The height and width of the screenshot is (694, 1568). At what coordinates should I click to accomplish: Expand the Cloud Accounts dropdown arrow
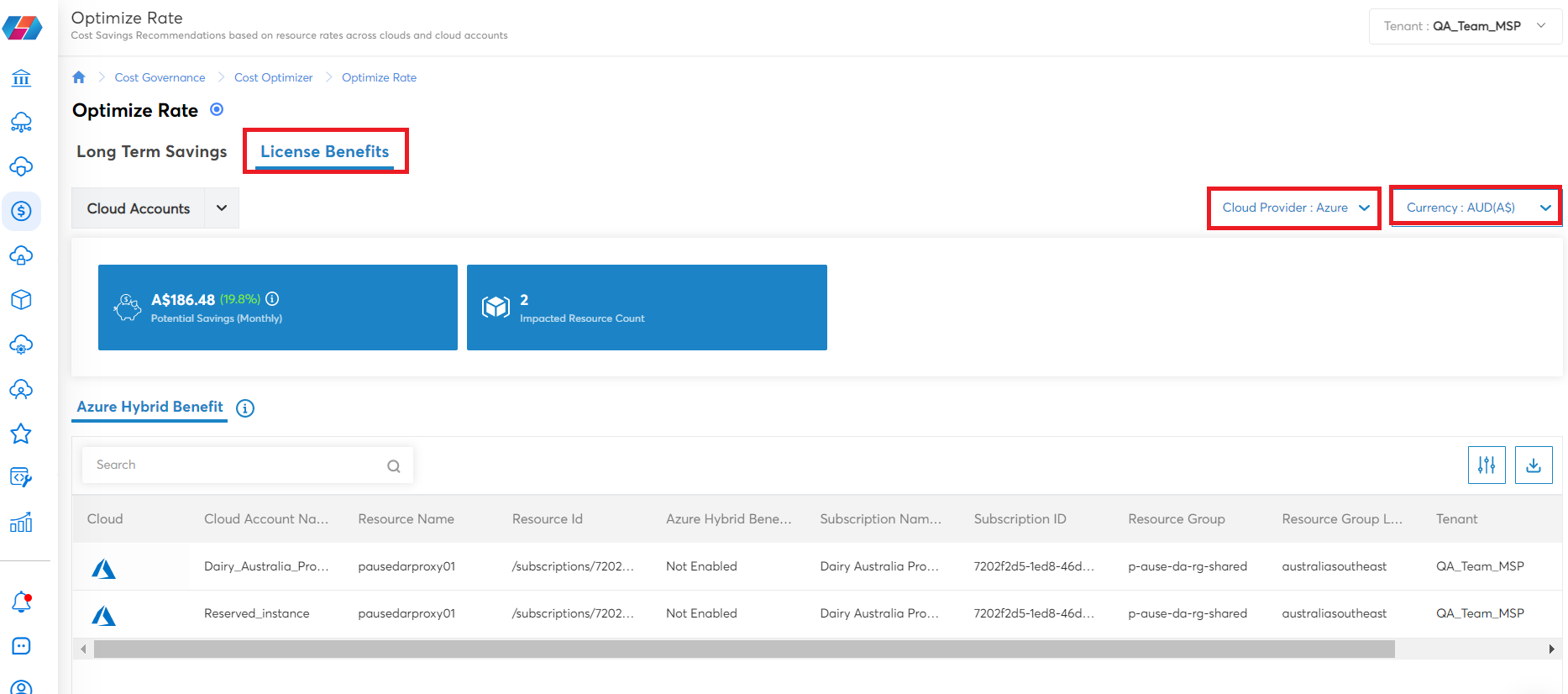point(222,208)
